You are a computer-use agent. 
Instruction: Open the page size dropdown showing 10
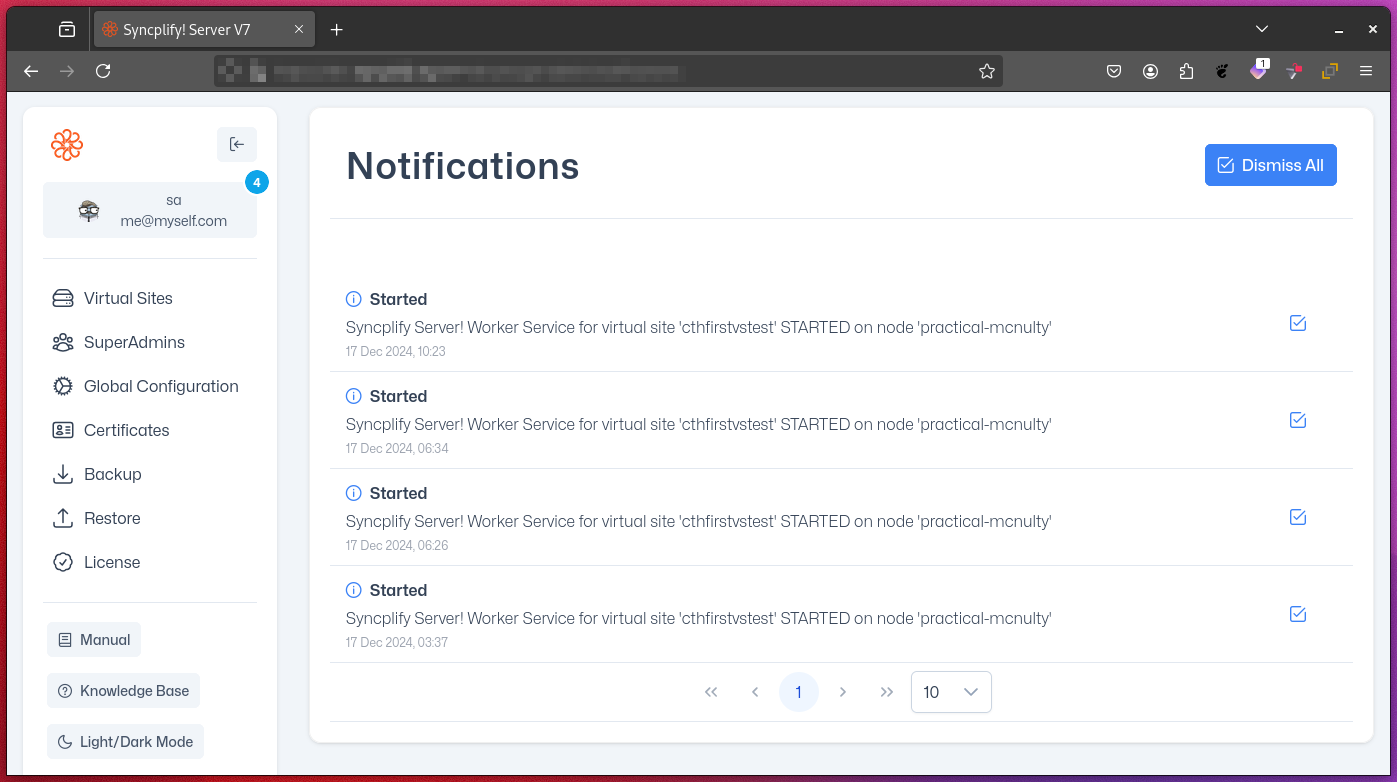[x=950, y=691]
